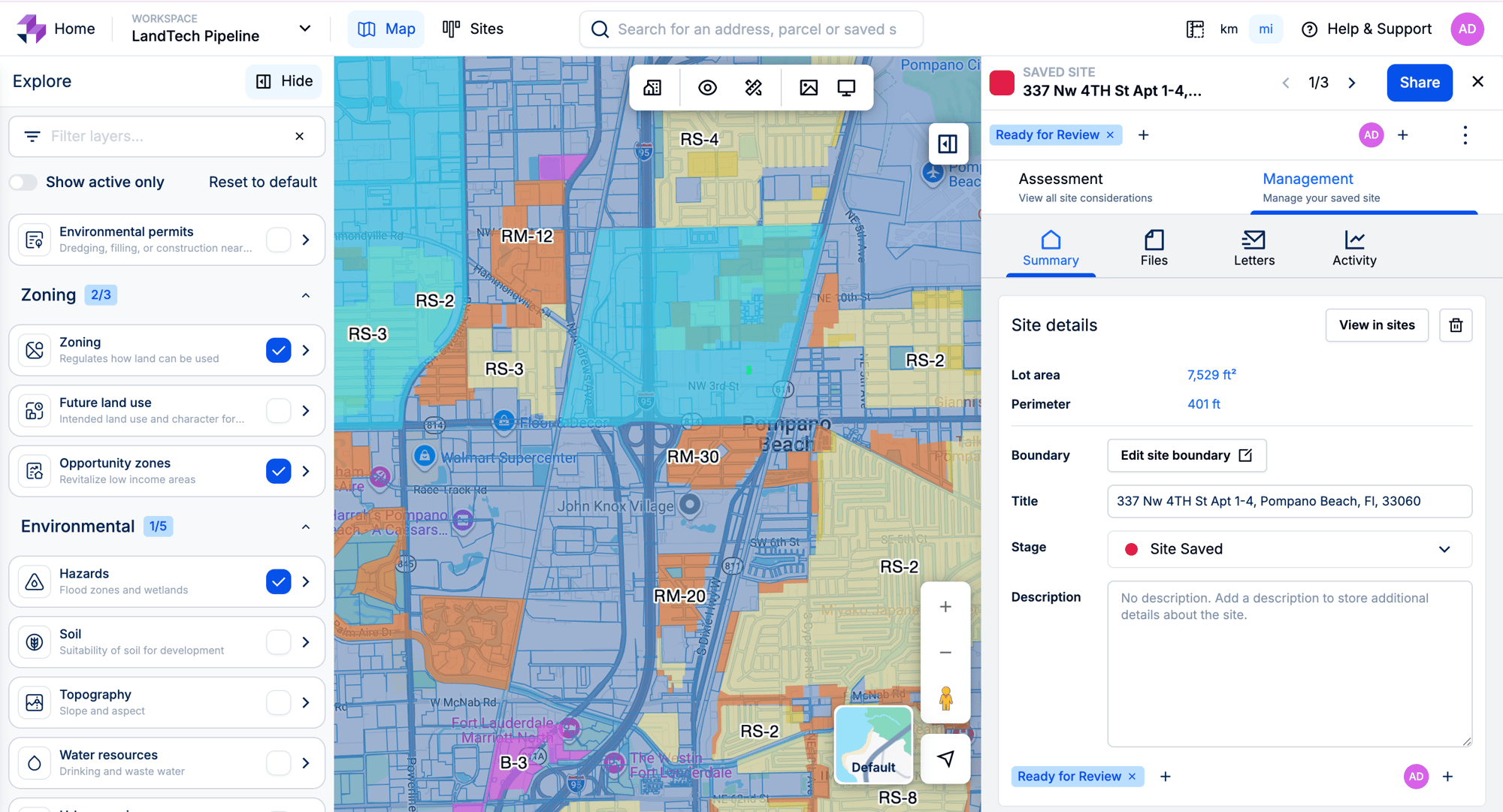Toggle Show active only switch
1503x812 pixels.
point(23,182)
